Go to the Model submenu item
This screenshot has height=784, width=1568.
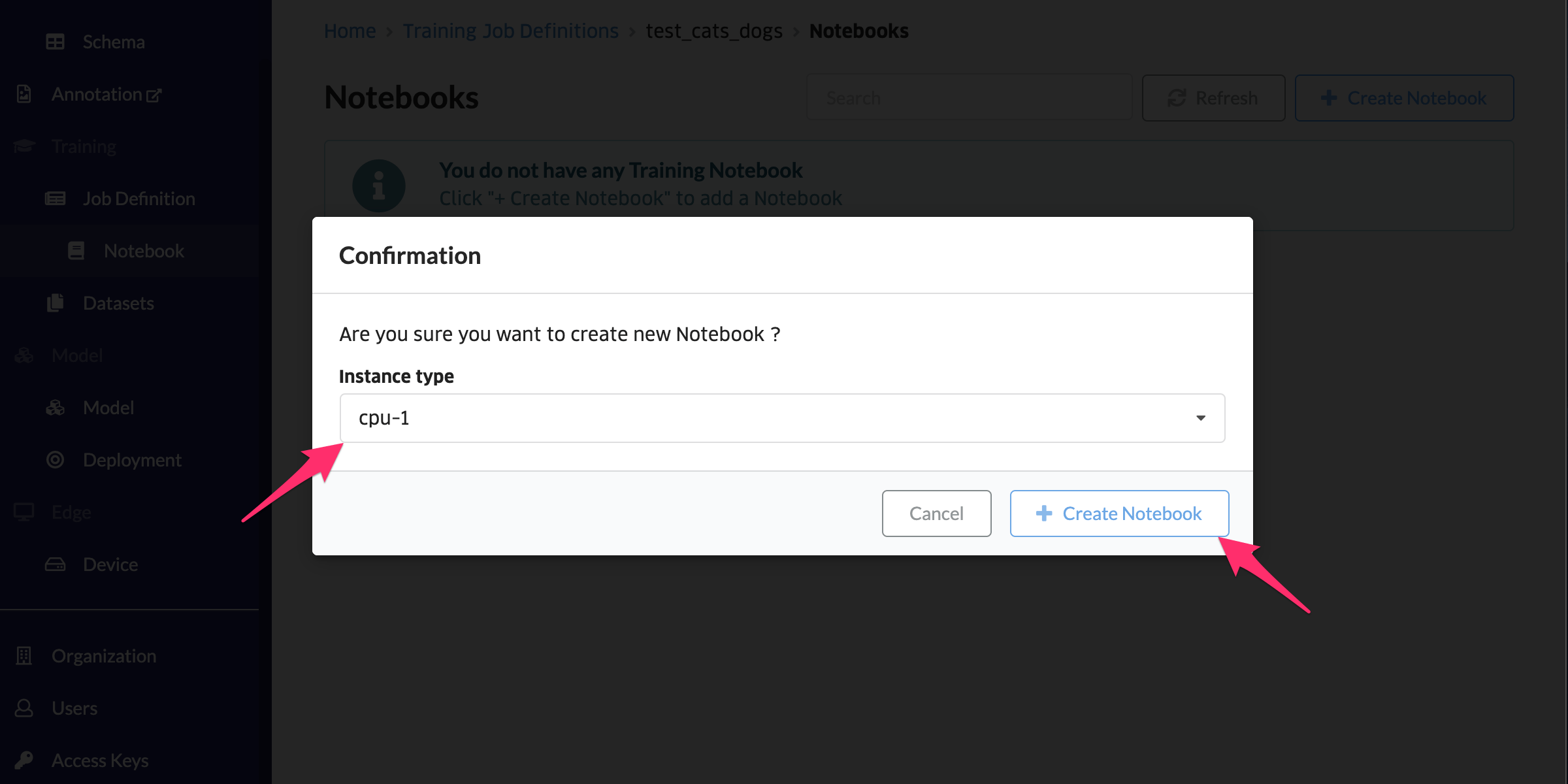pos(108,408)
